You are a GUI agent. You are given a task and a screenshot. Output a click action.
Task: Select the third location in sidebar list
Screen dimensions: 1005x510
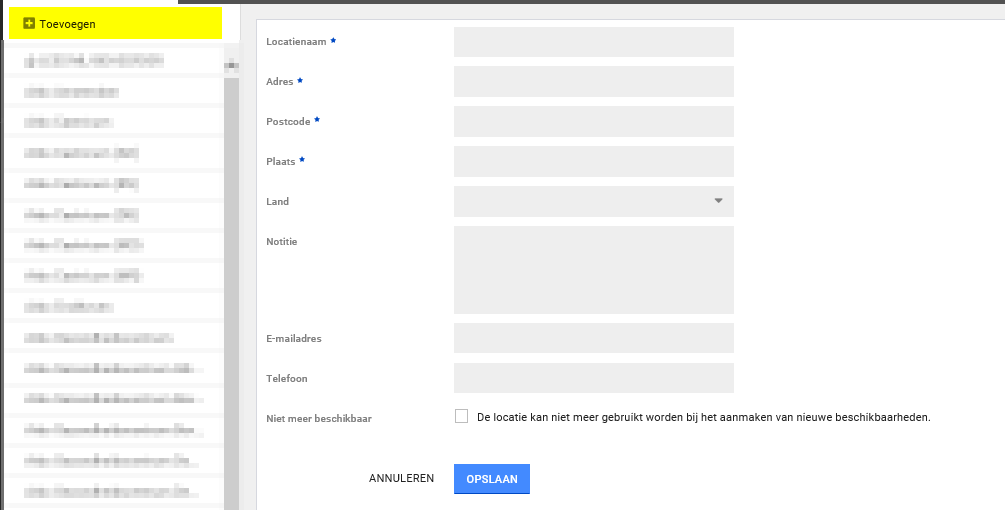point(112,123)
